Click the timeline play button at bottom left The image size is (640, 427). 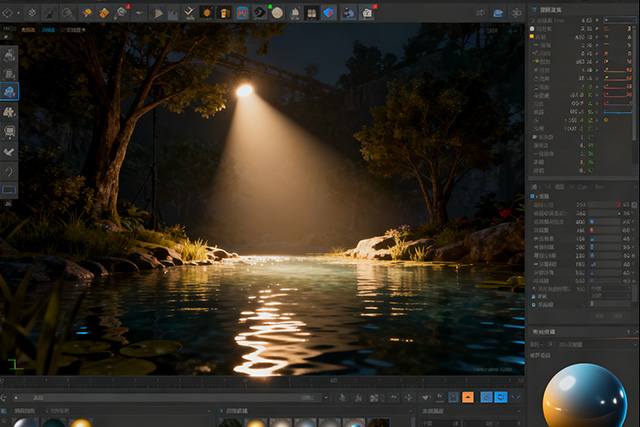[x=17, y=397]
